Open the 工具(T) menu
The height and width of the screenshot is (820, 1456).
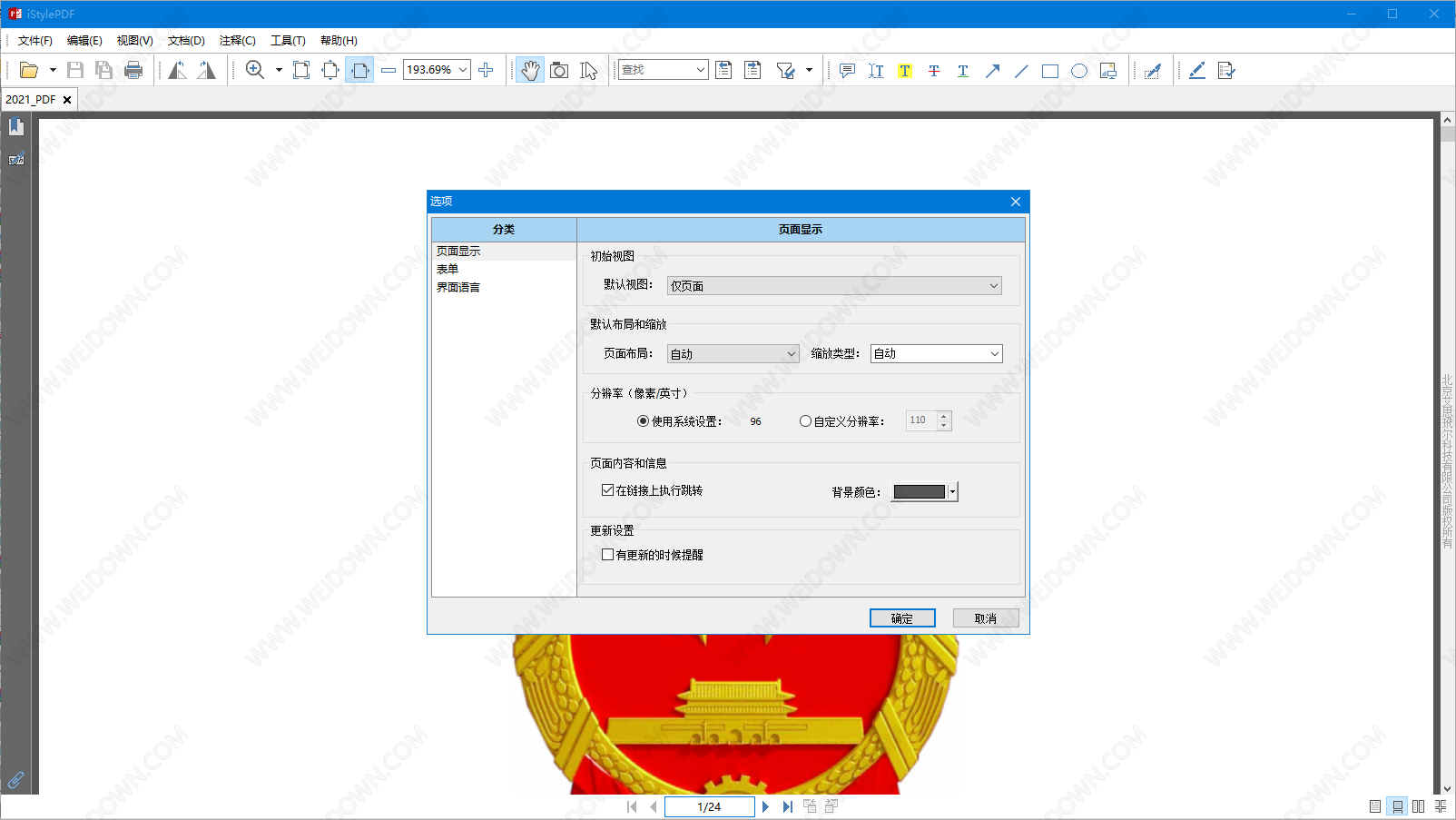coord(288,41)
